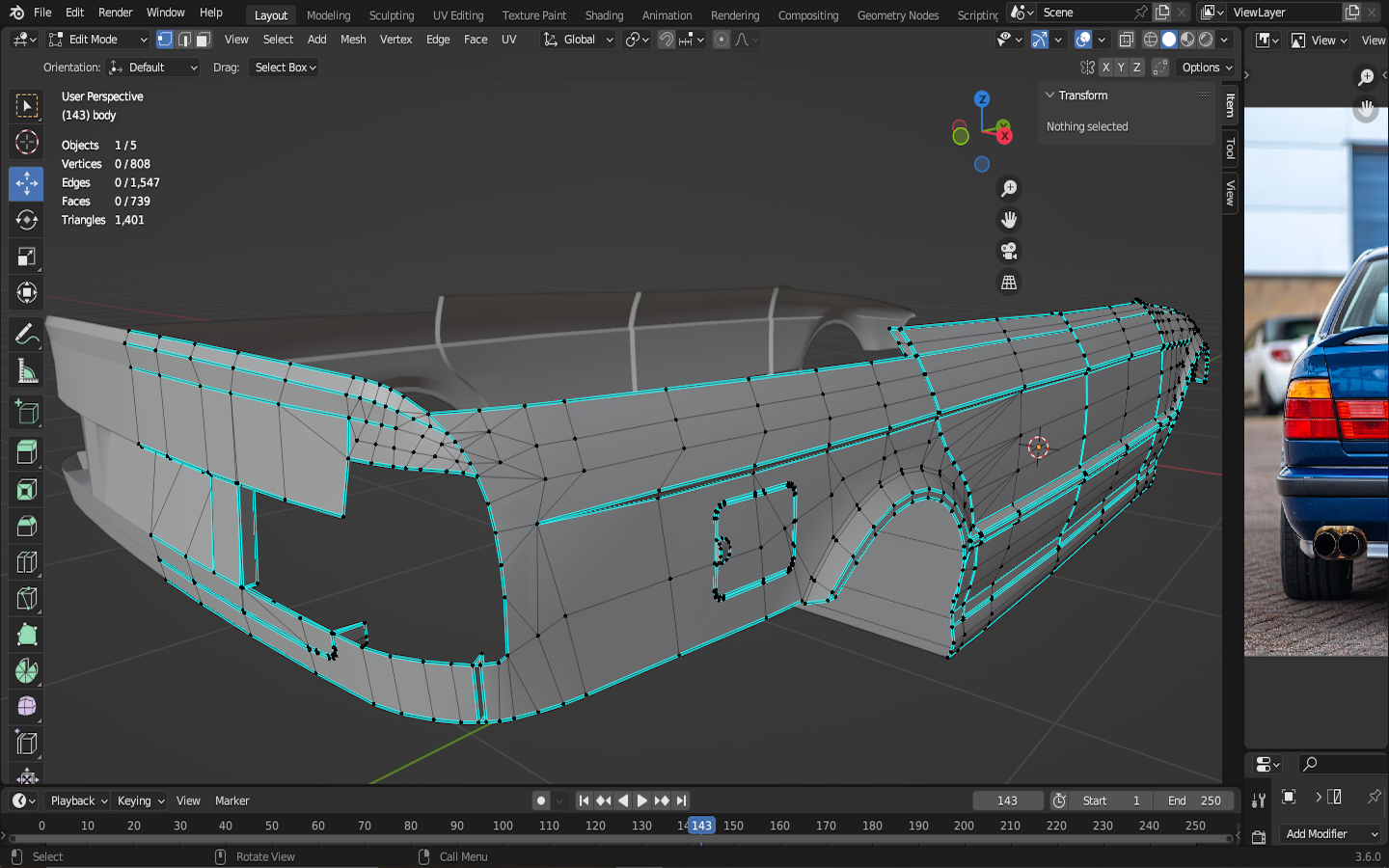Toggle snapping magnet
Image resolution: width=1389 pixels, height=868 pixels.
666,40
